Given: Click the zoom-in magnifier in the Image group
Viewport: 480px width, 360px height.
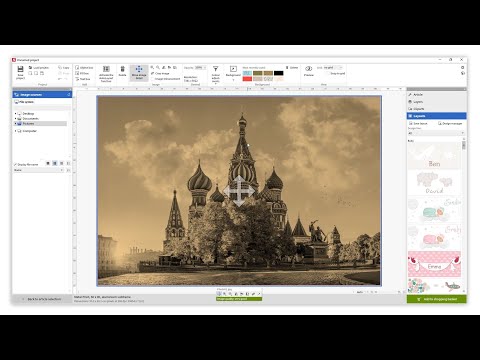Looking at the screenshot, I should tap(152, 67).
